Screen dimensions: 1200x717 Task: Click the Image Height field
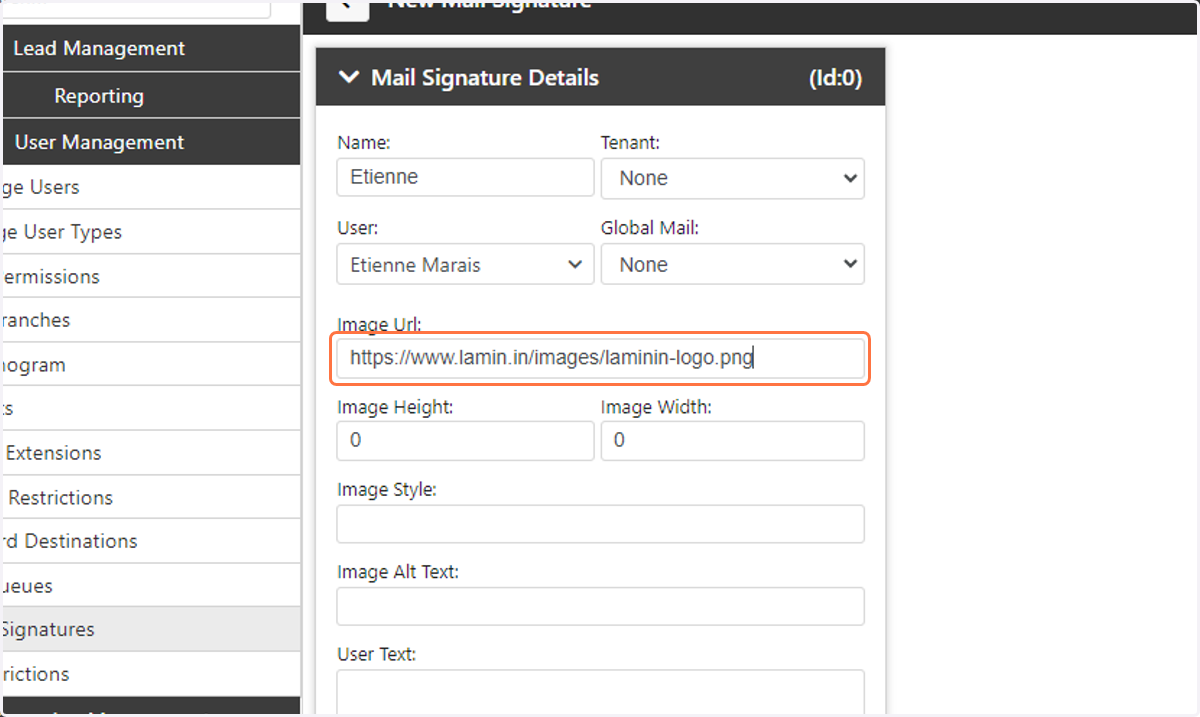466,440
